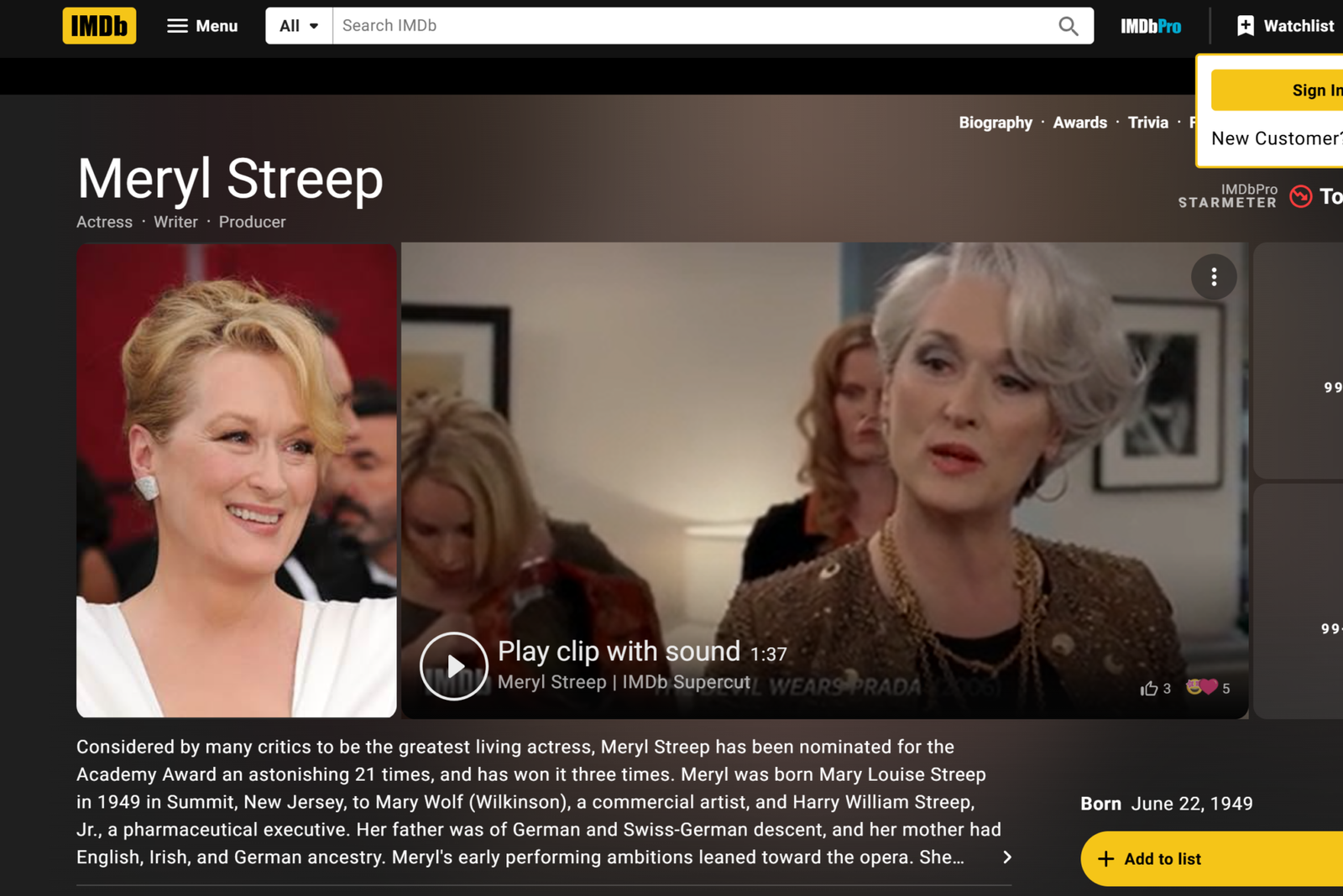Play the Meryl Streep Supercut clip
This screenshot has width=1343, height=896.
pos(454,666)
